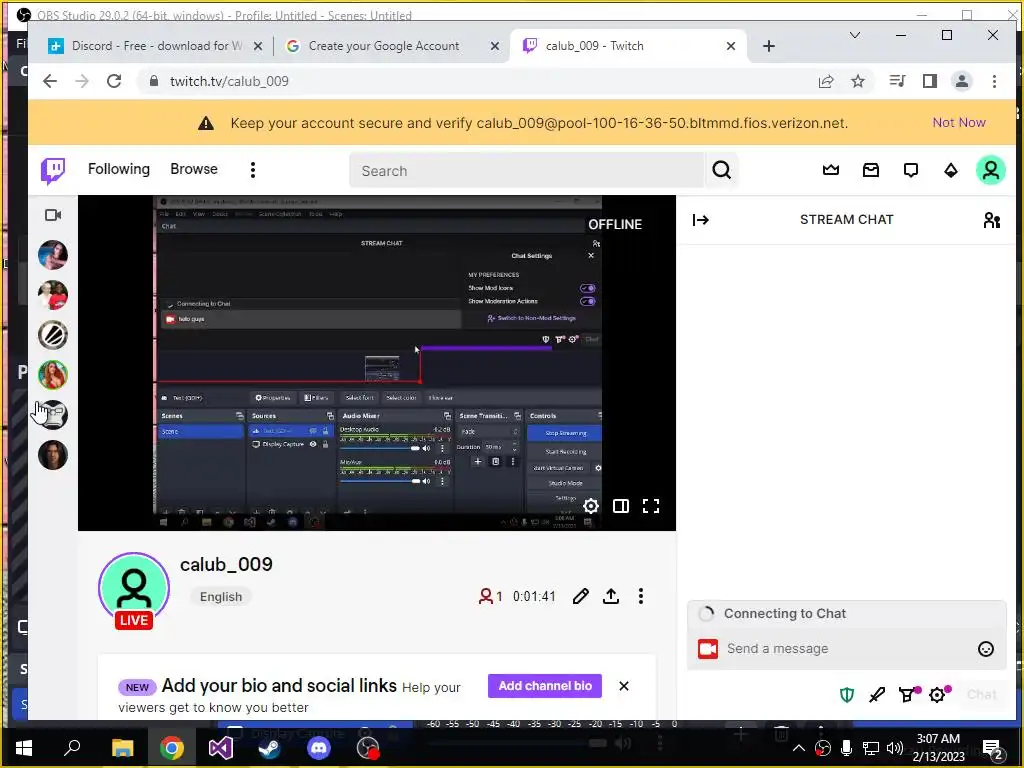This screenshot has width=1024, height=768.
Task: Click the taskbar volume speaker icon
Action: (x=895, y=748)
